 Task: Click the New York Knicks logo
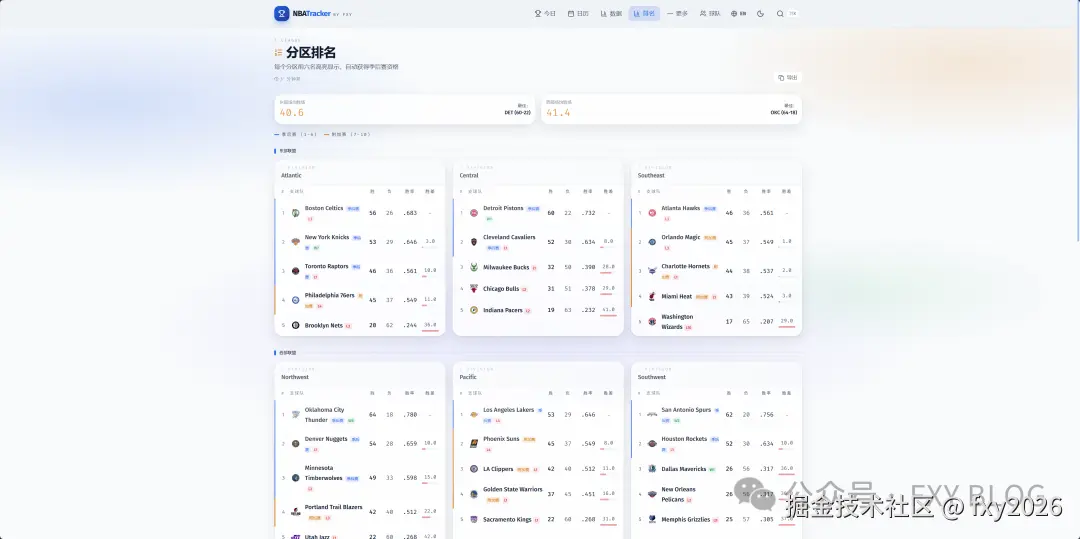tap(295, 242)
